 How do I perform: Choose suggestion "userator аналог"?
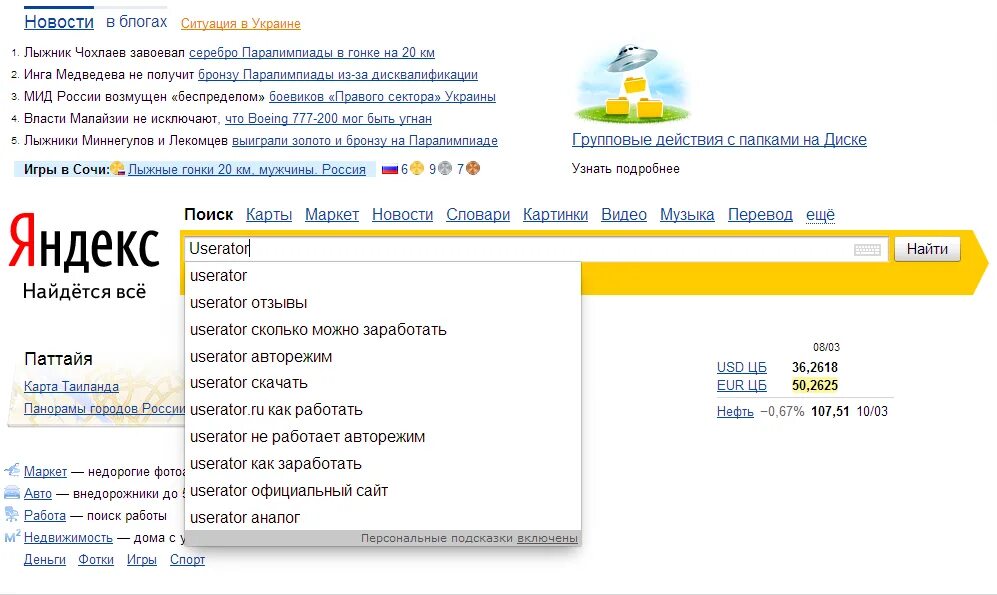click(383, 517)
